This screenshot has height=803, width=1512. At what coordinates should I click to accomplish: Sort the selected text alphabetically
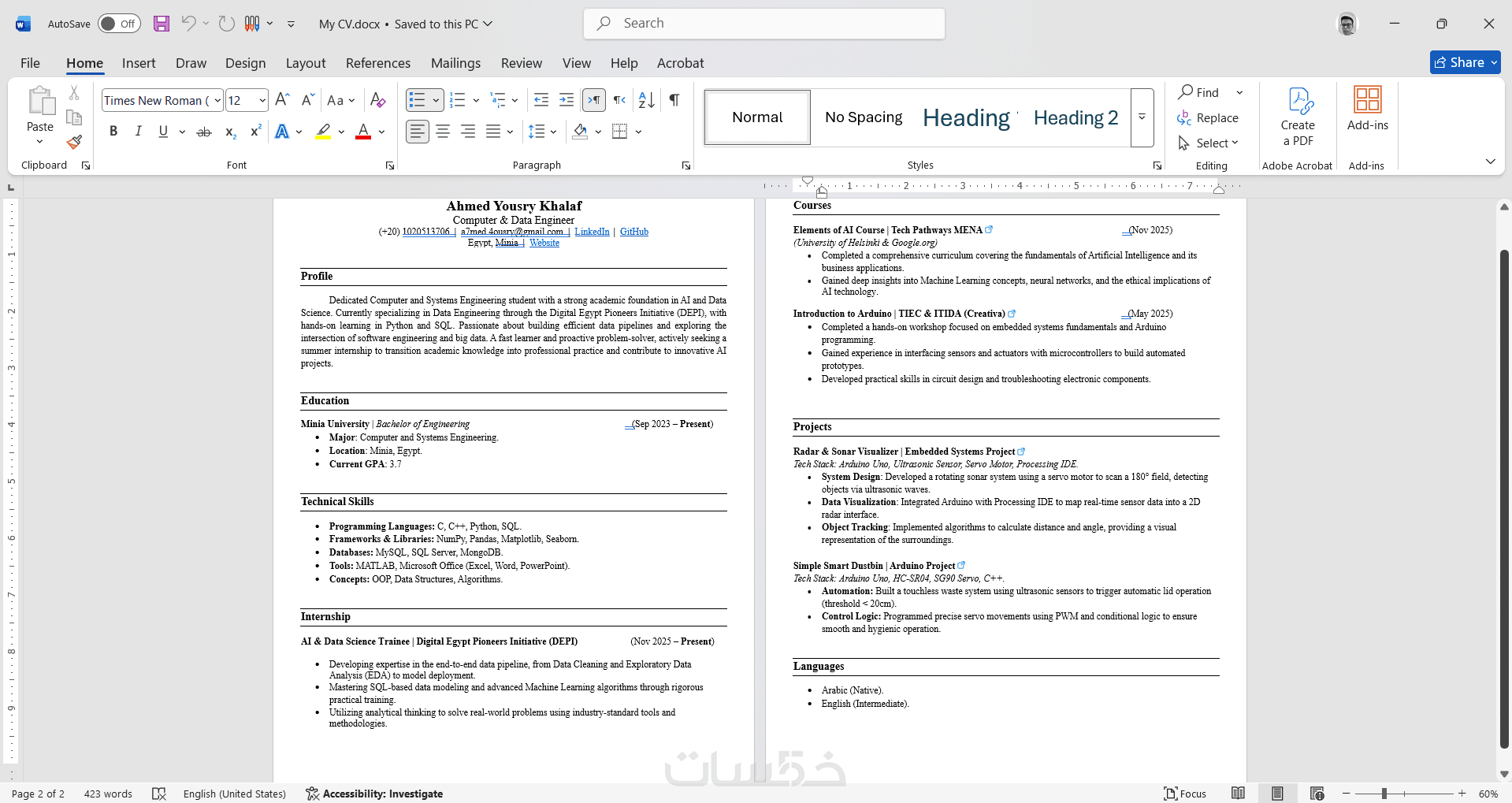coord(647,100)
